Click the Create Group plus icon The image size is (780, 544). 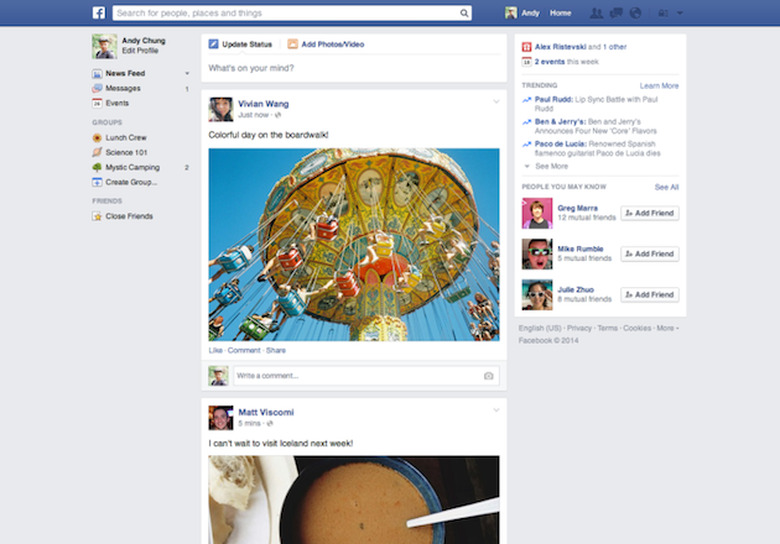tap(97, 182)
